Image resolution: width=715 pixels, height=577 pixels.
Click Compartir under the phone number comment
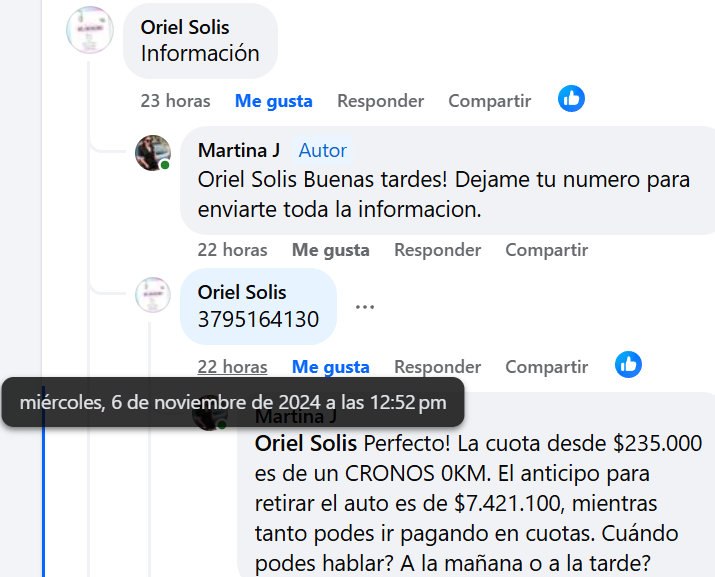tap(546, 367)
